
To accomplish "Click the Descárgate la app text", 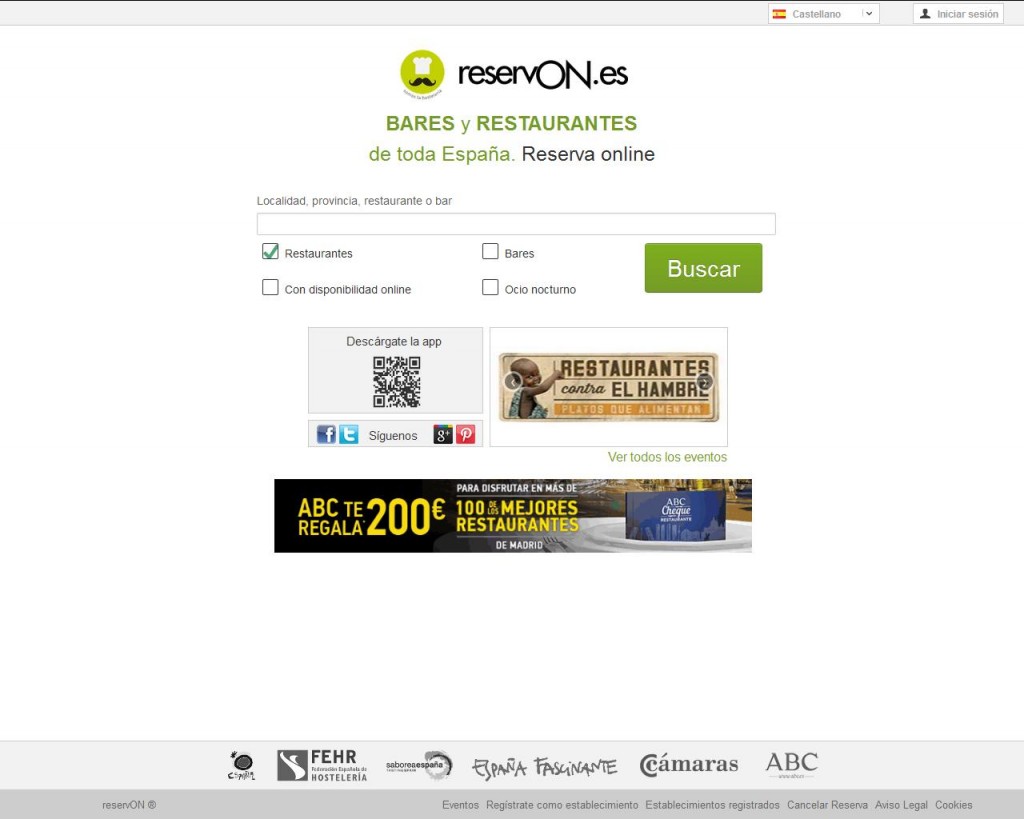I will 394,342.
